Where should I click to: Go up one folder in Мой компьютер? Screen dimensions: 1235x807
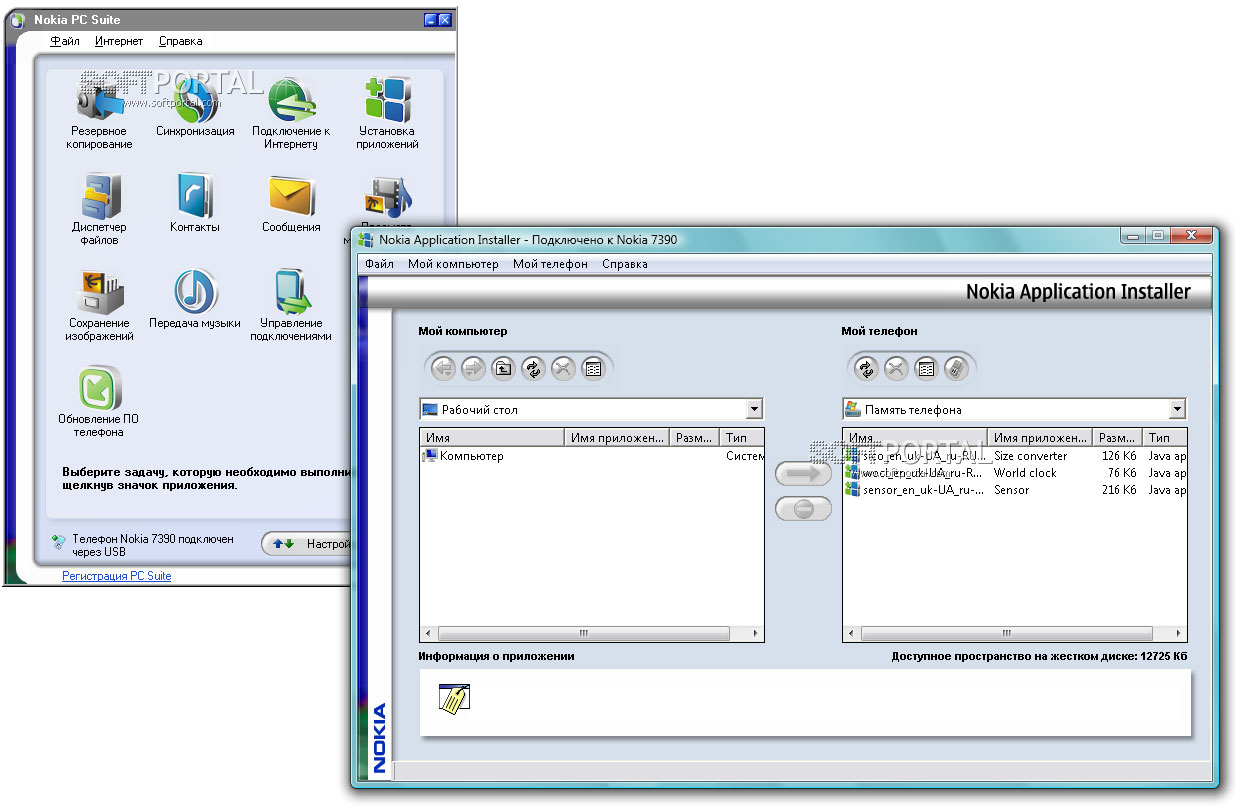pos(503,368)
